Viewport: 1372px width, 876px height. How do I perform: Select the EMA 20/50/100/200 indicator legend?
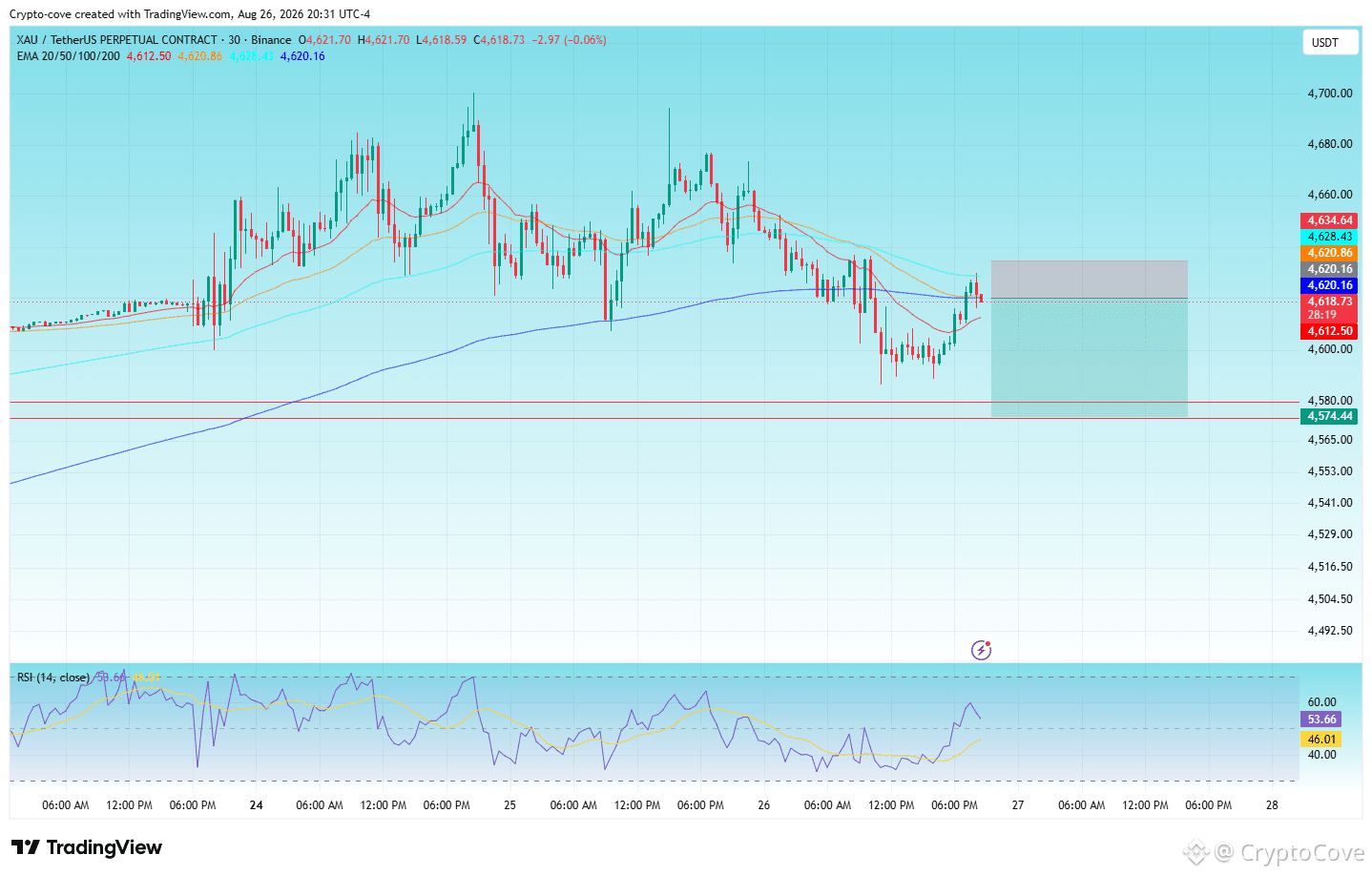pyautogui.click(x=69, y=56)
